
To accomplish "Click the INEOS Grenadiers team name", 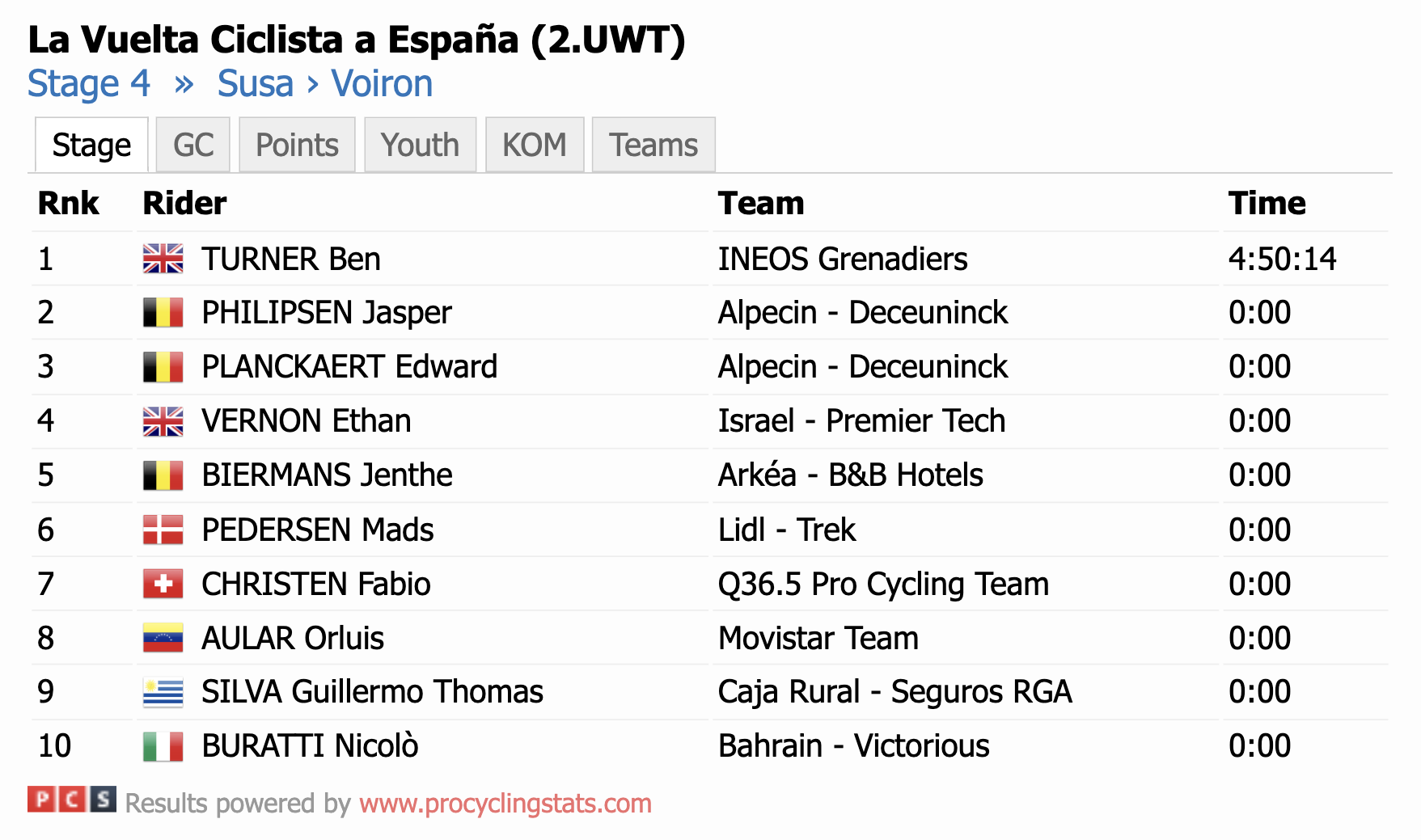I will pos(843,260).
